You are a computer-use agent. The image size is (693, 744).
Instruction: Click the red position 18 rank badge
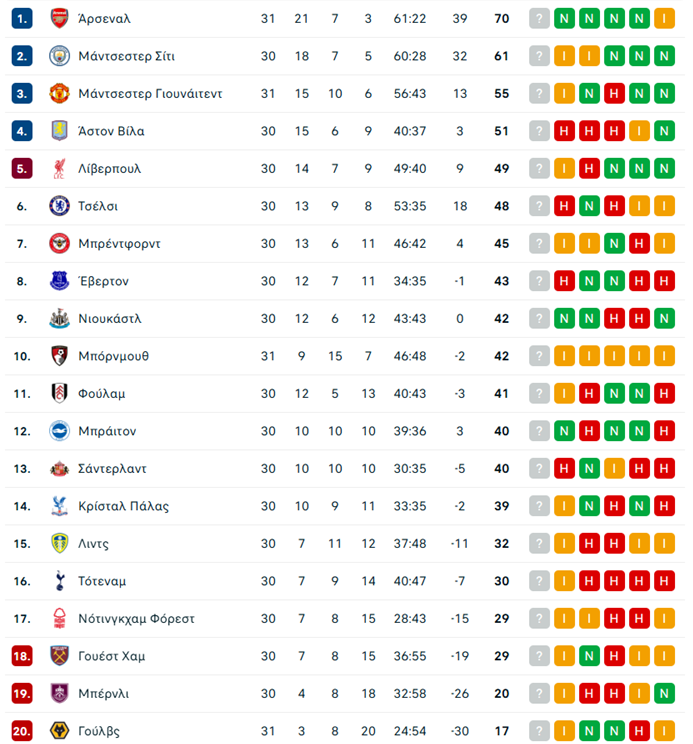(23, 656)
